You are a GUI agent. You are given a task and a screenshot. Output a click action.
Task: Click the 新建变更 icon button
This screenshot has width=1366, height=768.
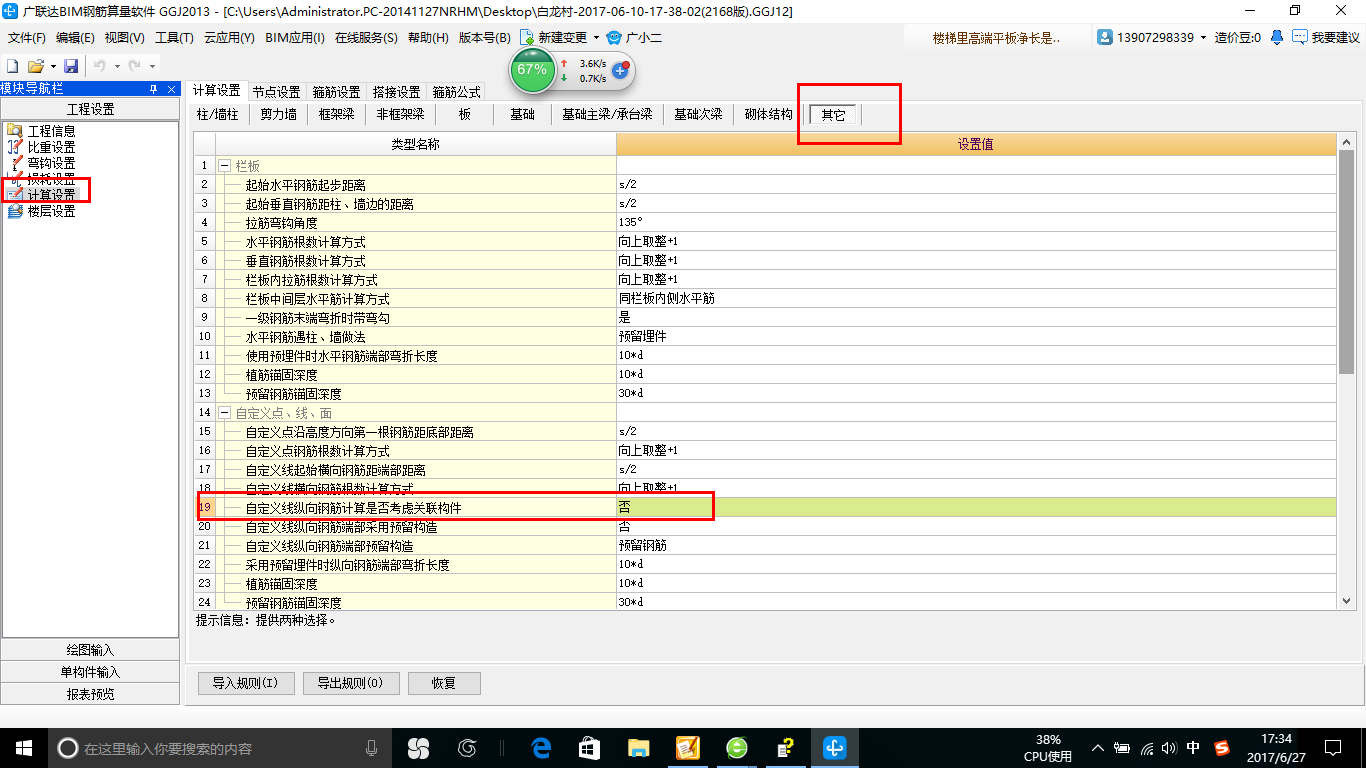(x=553, y=37)
